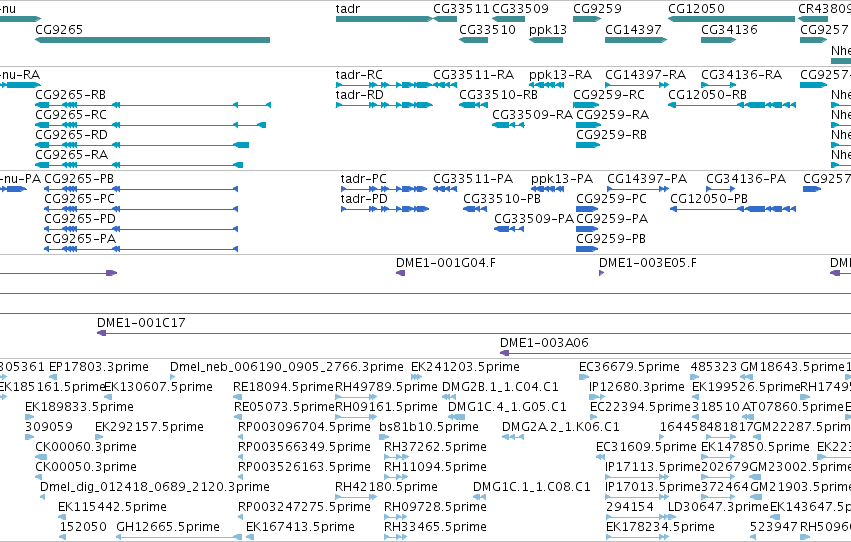Screen dimensions: 851x542
Task: Click EST RP003096704.5prime
Action: pyautogui.click(x=242, y=437)
